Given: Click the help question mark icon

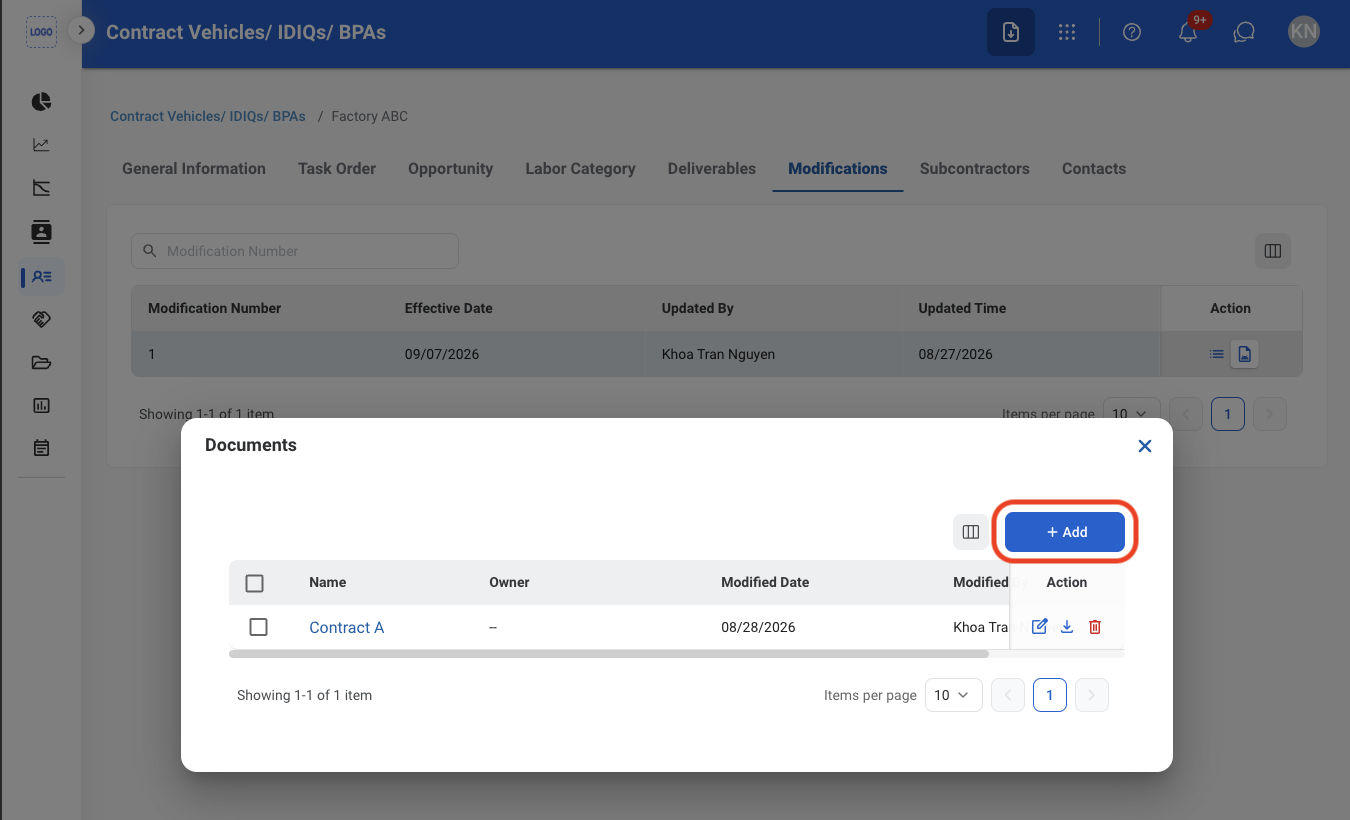Looking at the screenshot, I should coord(1132,32).
